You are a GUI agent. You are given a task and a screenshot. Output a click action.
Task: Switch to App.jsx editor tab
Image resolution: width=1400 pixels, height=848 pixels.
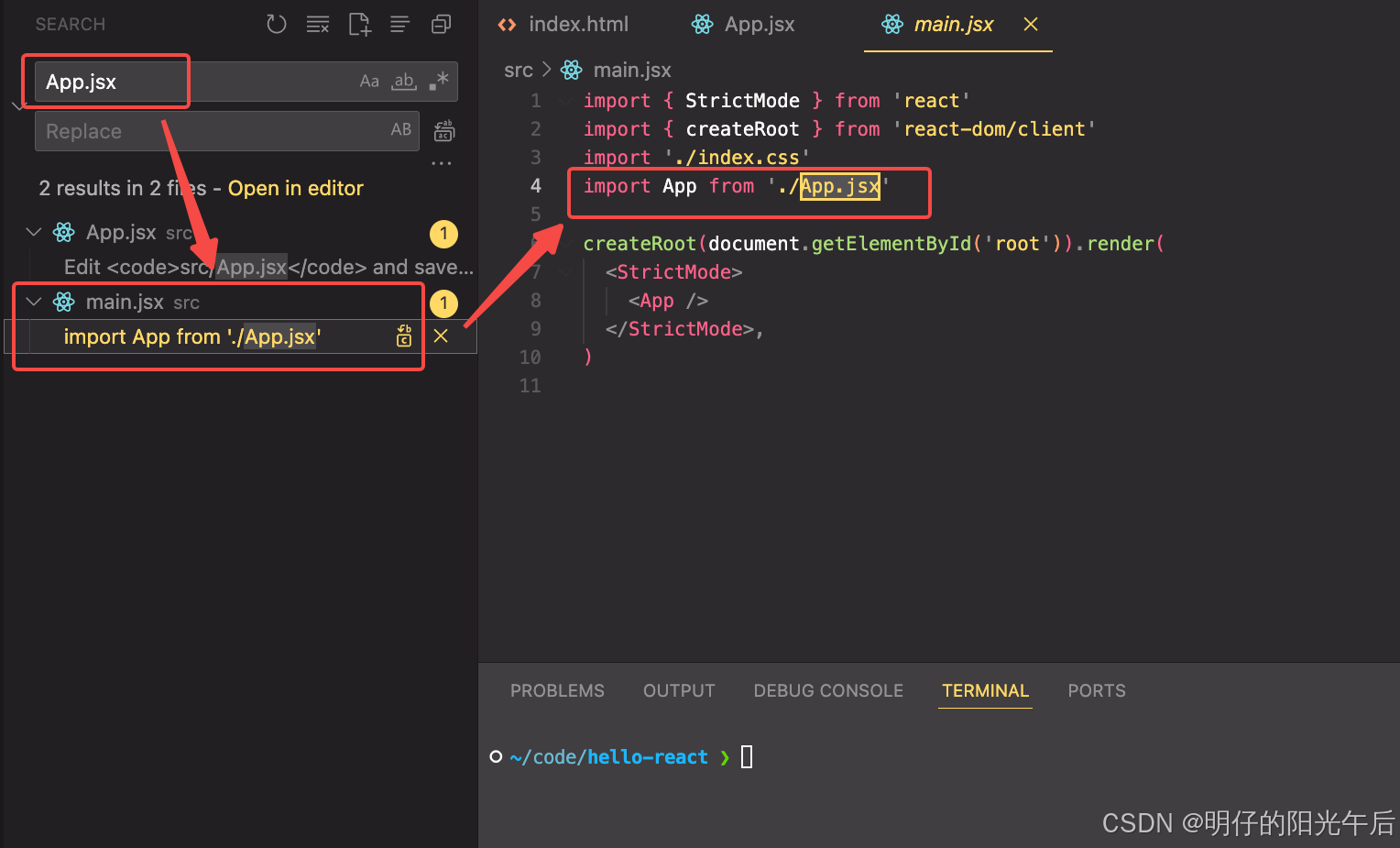pyautogui.click(x=760, y=25)
